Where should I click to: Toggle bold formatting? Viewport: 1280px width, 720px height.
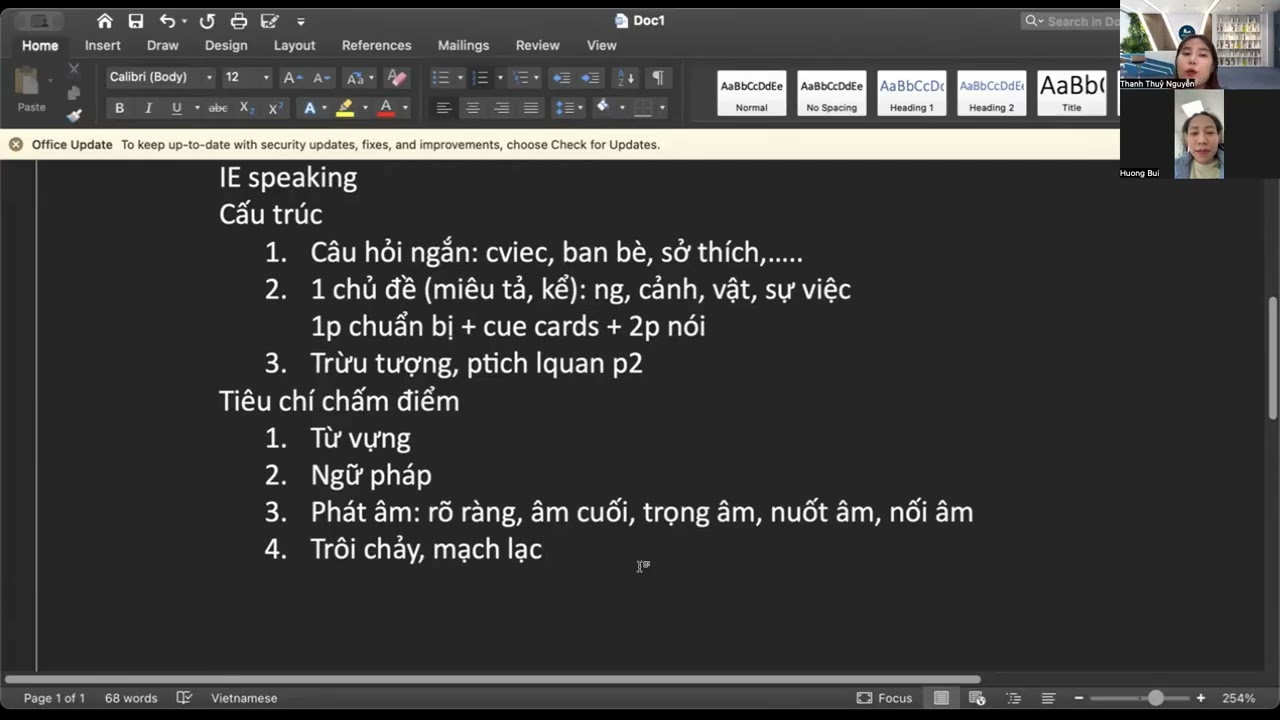point(119,108)
